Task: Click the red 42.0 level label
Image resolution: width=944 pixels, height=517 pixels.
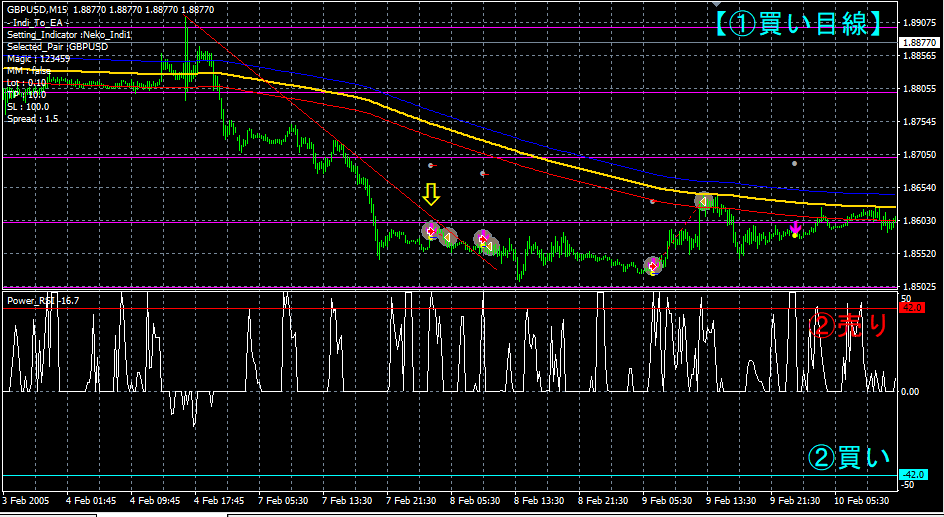Action: pyautogui.click(x=913, y=308)
